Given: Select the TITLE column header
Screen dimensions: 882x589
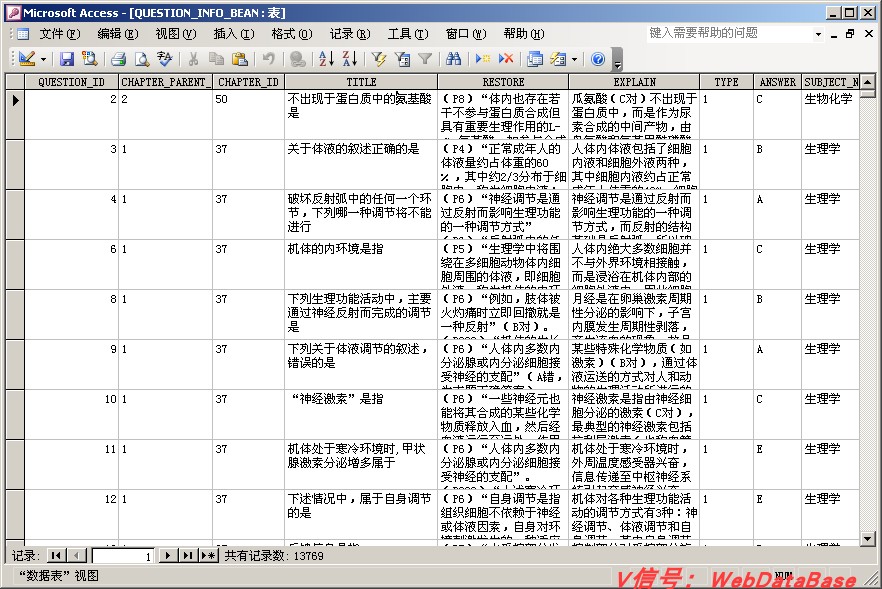Looking at the screenshot, I should click(361, 82).
